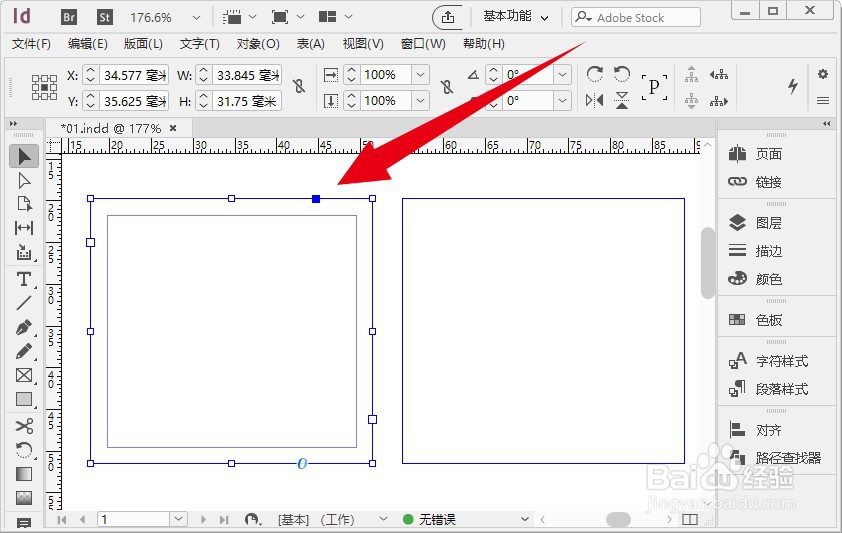
Task: Select the Pen tool
Action: tap(24, 327)
